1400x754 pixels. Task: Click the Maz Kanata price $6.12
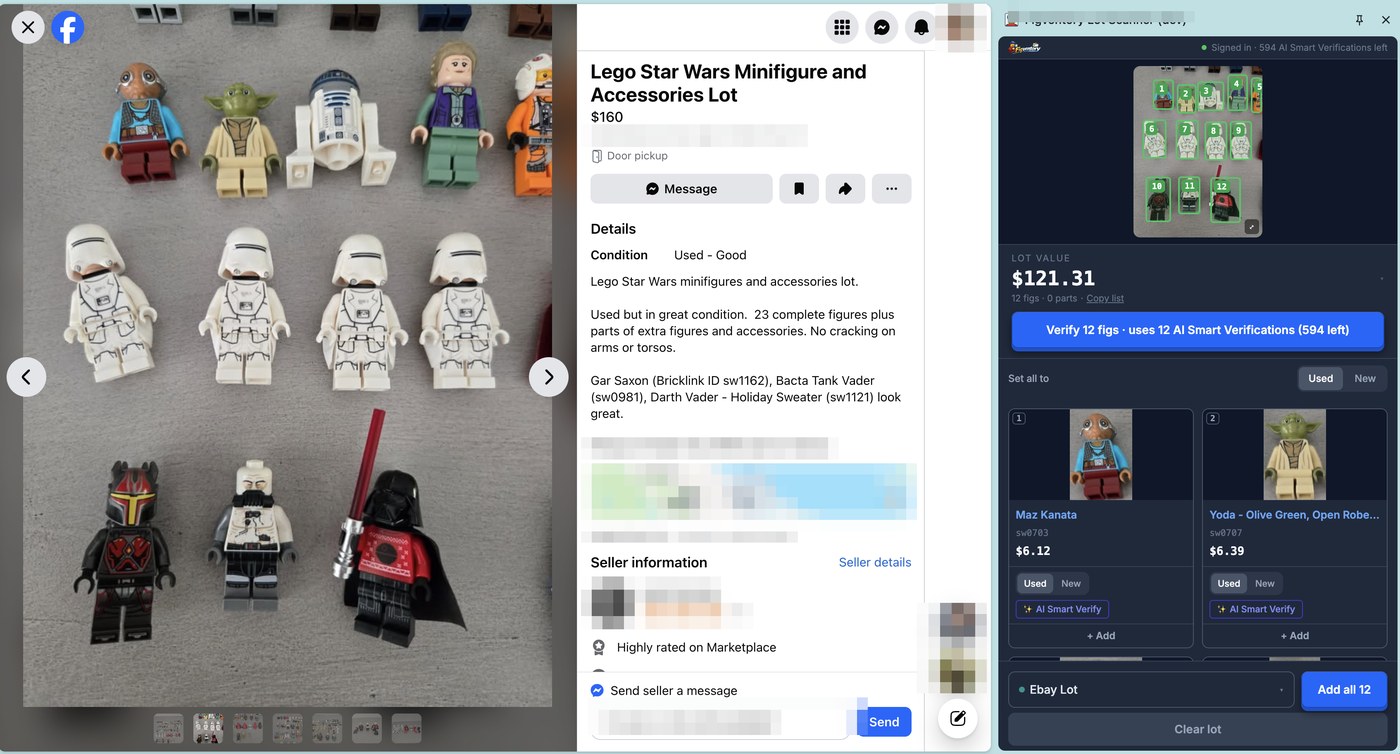[x=1033, y=551]
